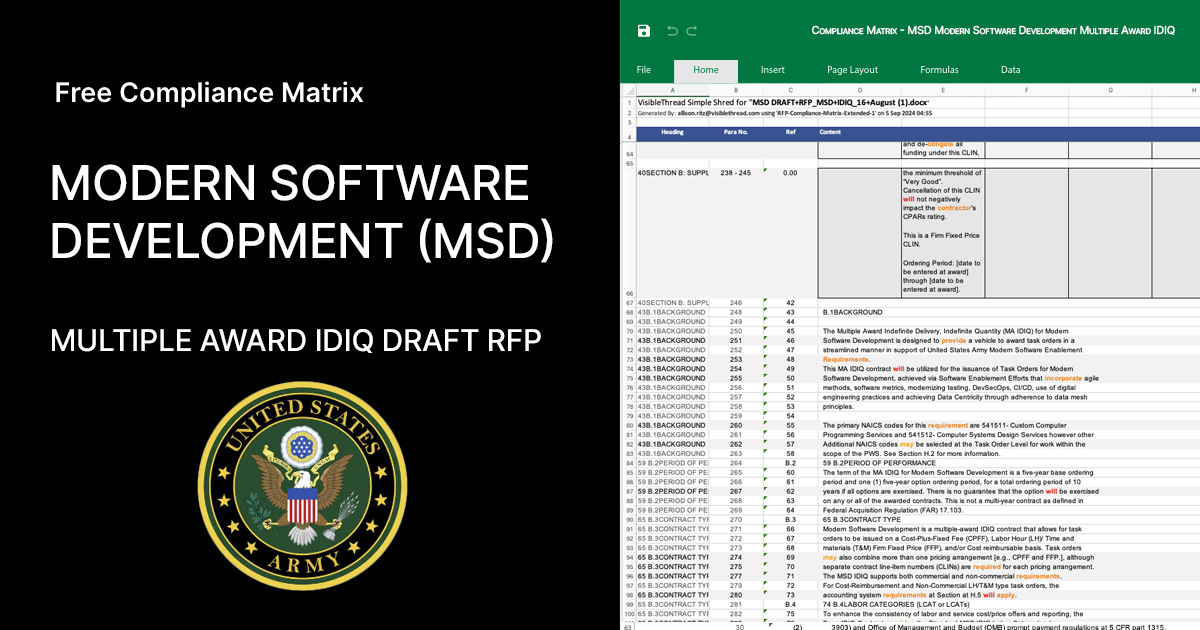Open the File menu
The image size is (1200, 630).
643,70
